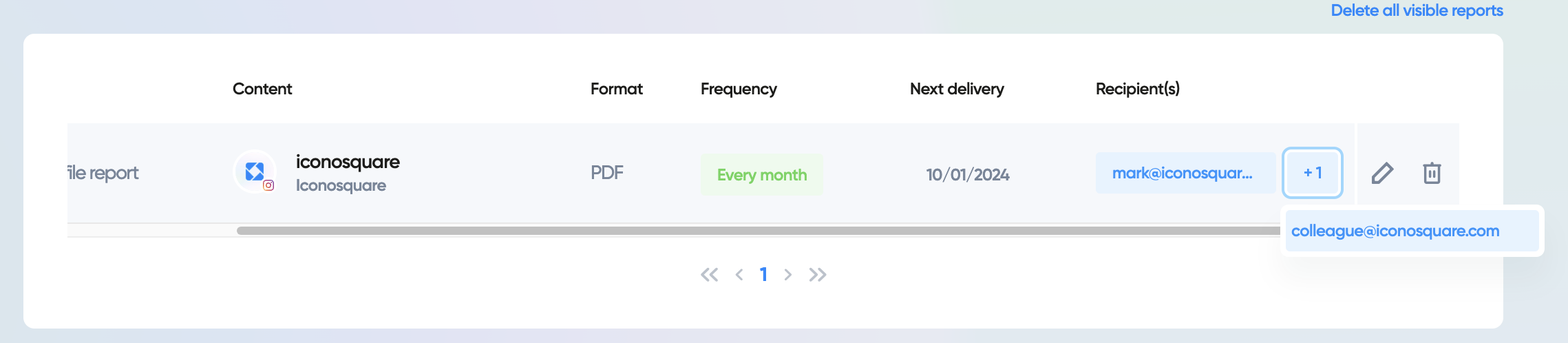This screenshot has width=1568, height=343.
Task: Go to the next page arrow
Action: tap(788, 275)
